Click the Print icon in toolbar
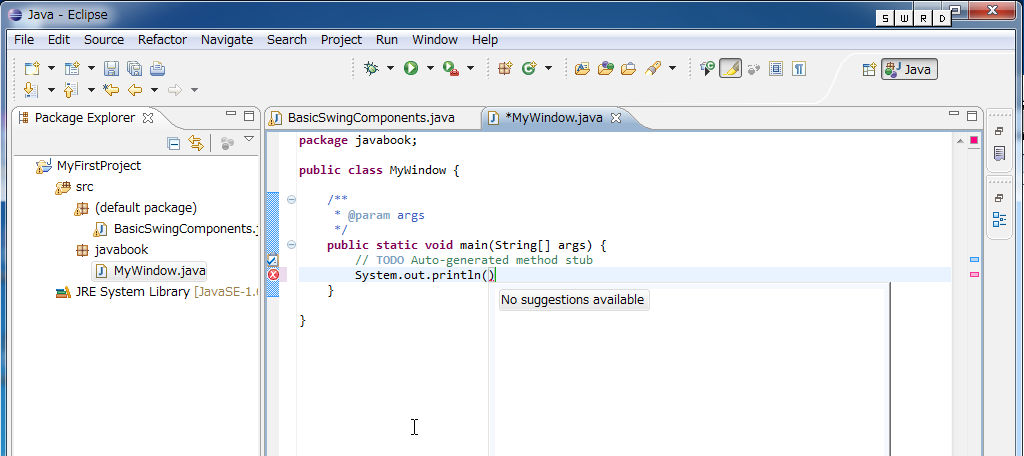The width and height of the screenshot is (1024, 456). click(x=157, y=68)
